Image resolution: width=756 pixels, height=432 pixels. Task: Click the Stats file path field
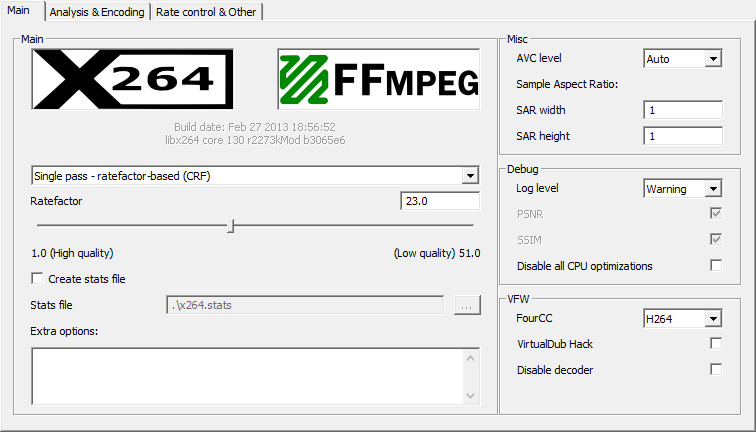click(305, 305)
